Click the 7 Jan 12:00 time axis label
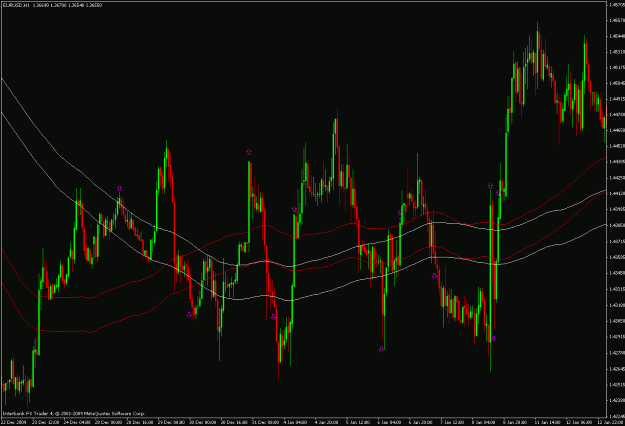The image size is (625, 426). pos(452,422)
